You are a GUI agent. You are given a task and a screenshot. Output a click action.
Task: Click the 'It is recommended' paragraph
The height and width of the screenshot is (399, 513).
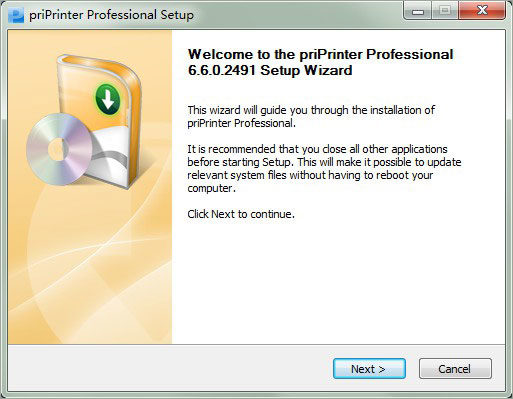point(324,169)
